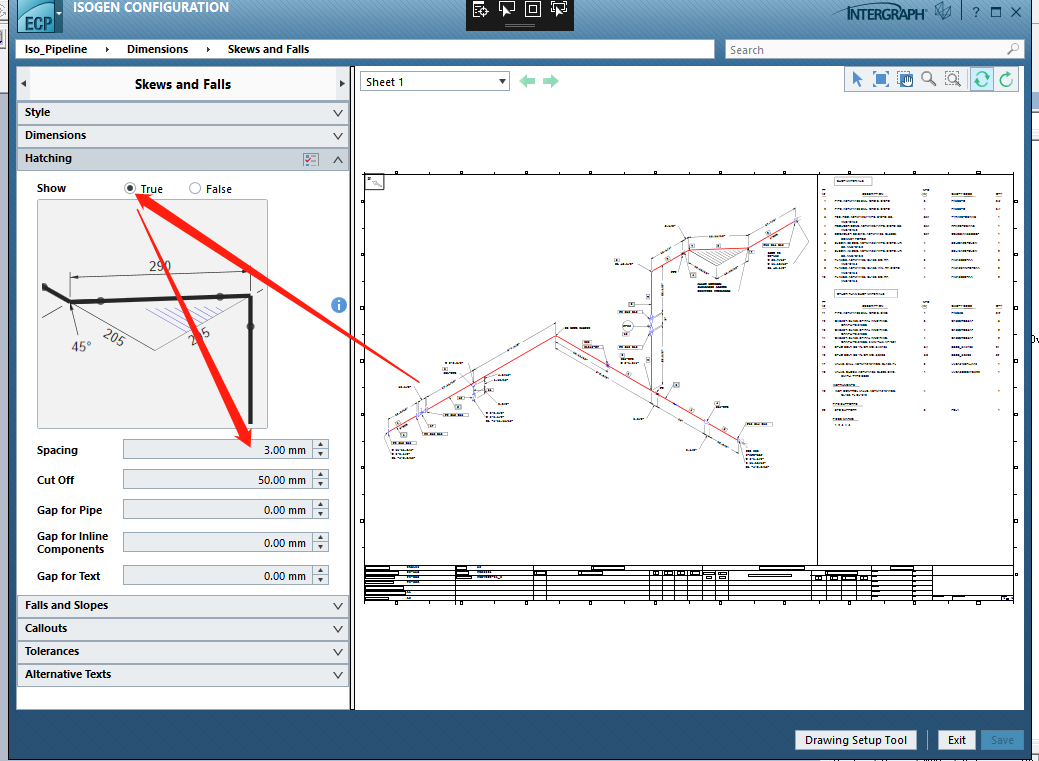The width and height of the screenshot is (1039, 761).
Task: Decrease Cut Off with down stepper
Action: pos(321,484)
